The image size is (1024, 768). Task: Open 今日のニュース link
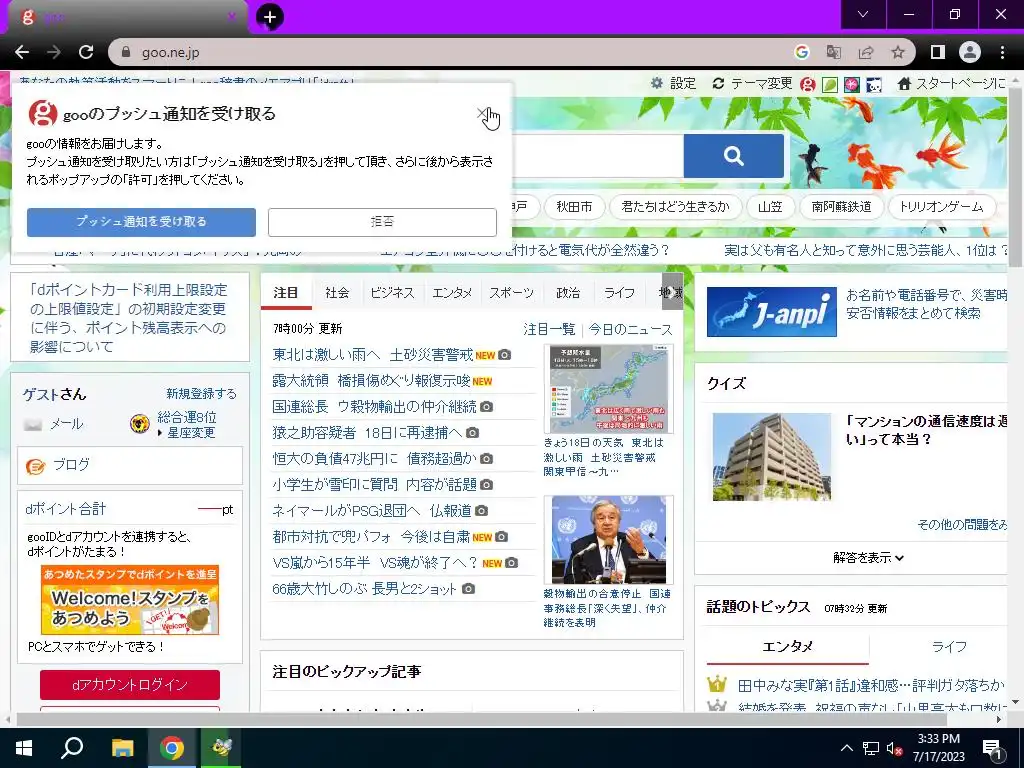pyautogui.click(x=630, y=329)
